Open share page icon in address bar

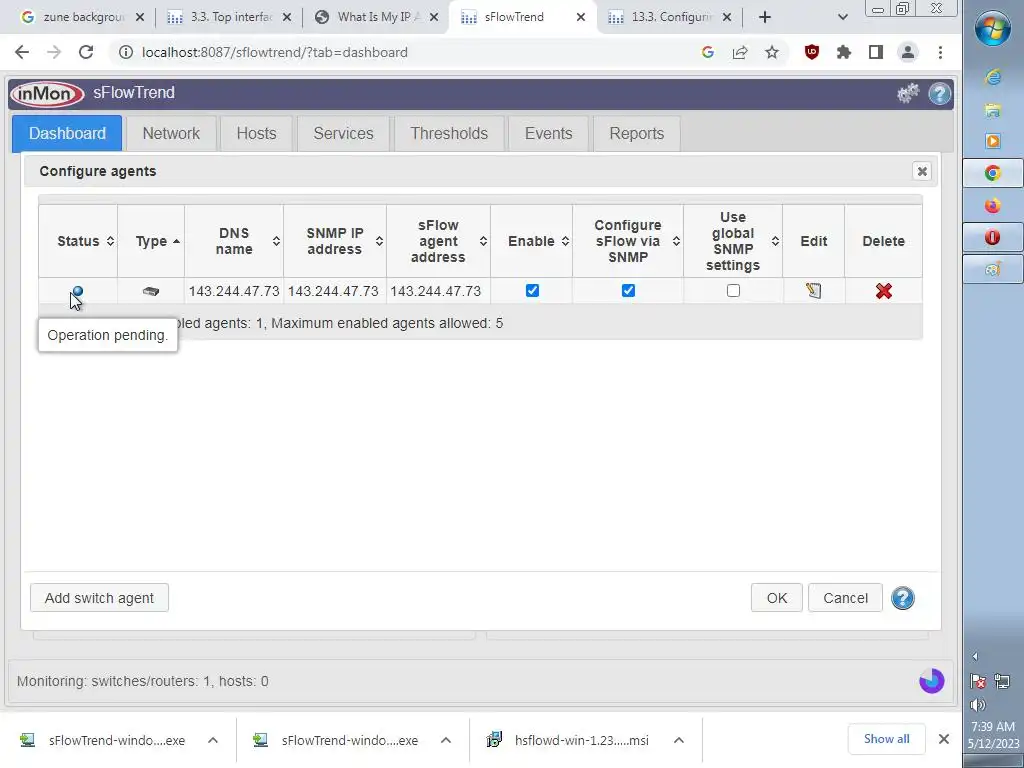739,52
